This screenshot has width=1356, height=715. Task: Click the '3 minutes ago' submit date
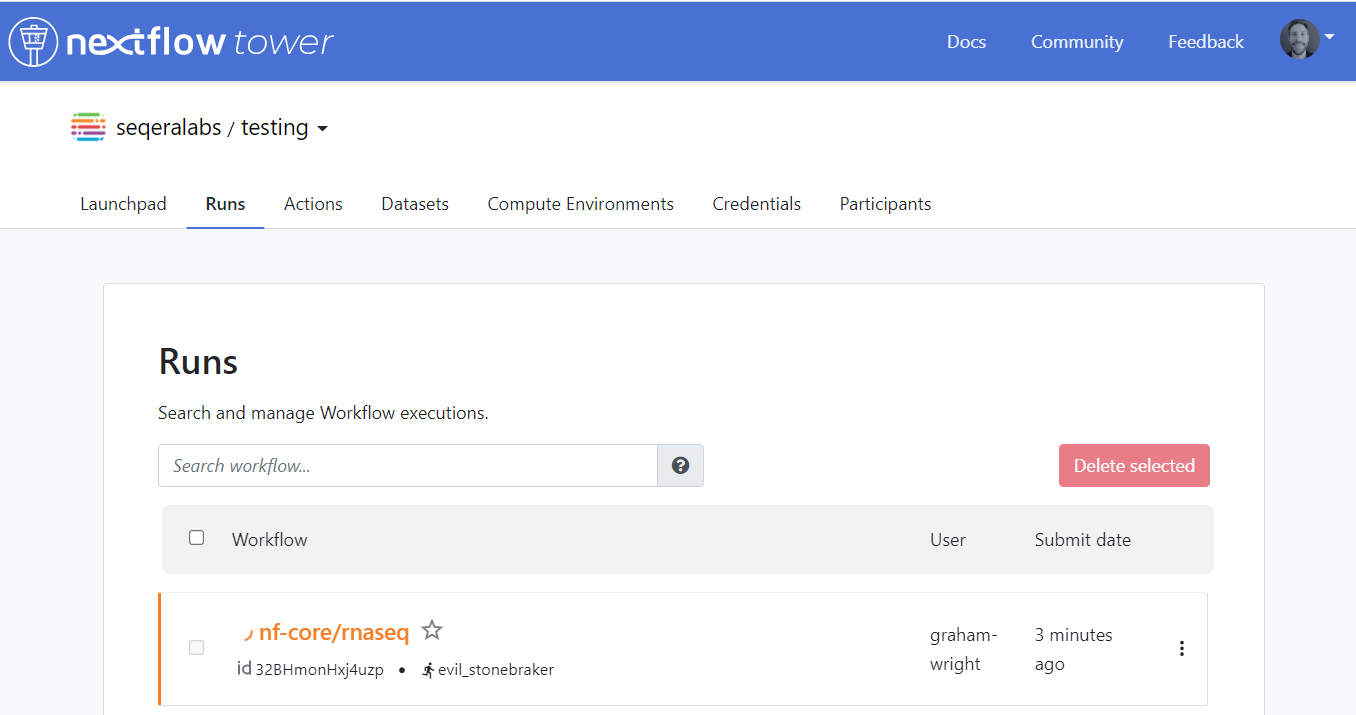click(x=1074, y=649)
